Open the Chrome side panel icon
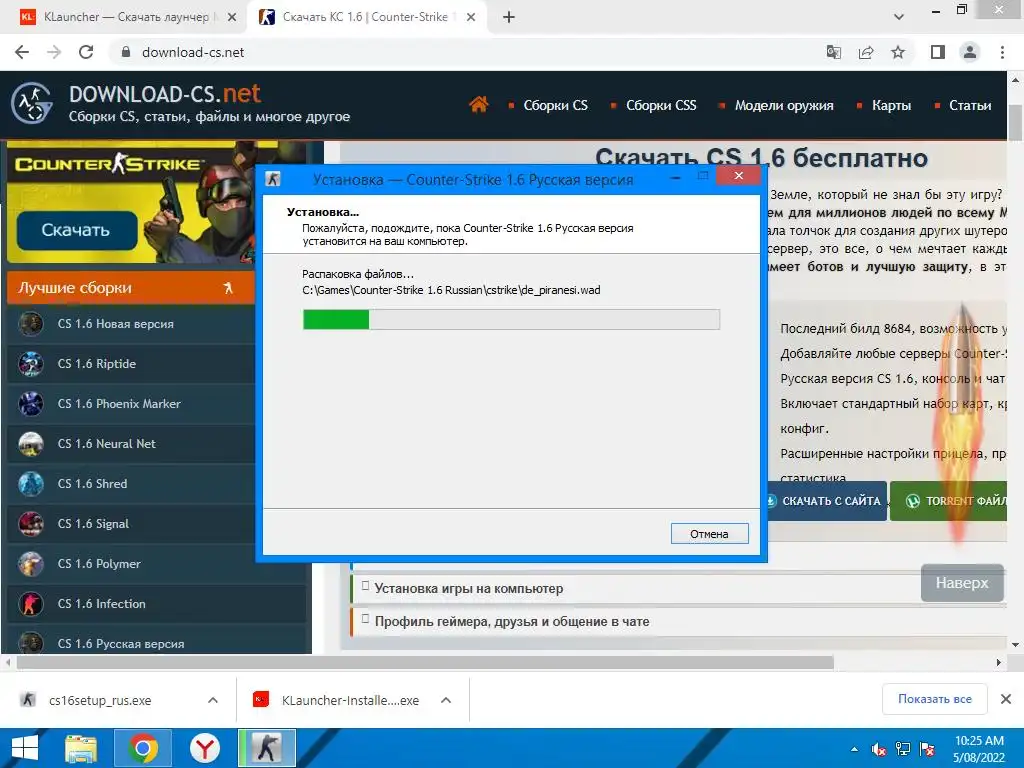The width and height of the screenshot is (1024, 768). (938, 52)
